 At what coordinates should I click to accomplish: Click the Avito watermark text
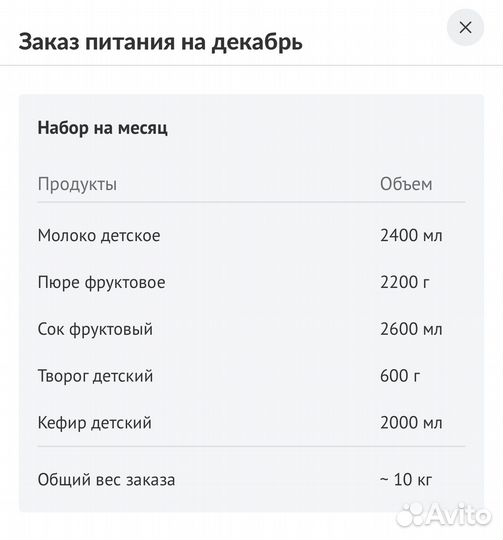(458, 515)
